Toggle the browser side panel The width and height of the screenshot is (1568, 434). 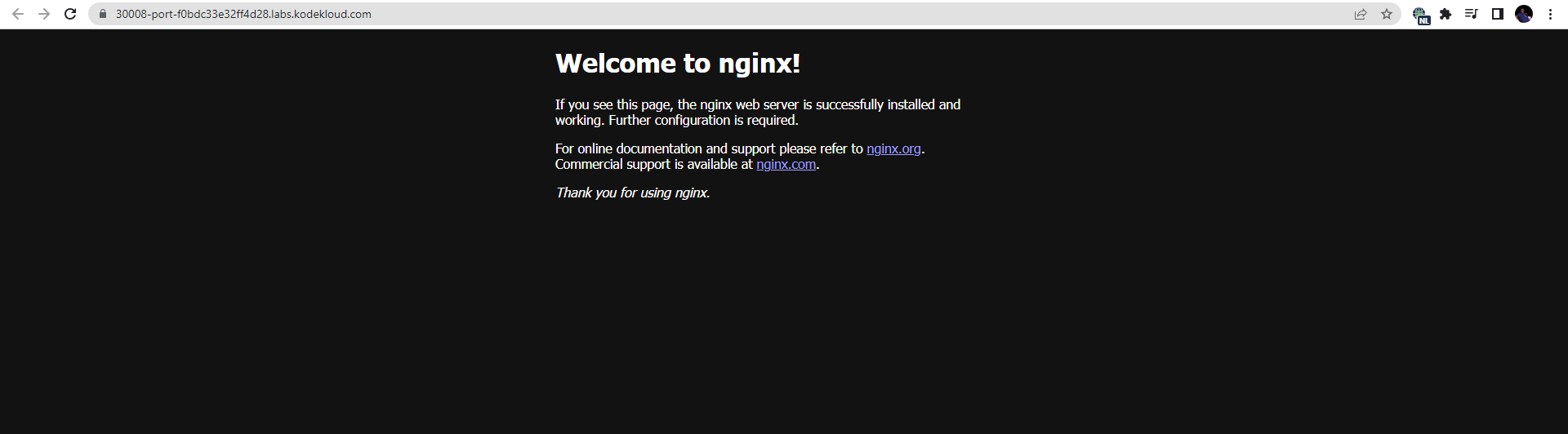point(1498,14)
